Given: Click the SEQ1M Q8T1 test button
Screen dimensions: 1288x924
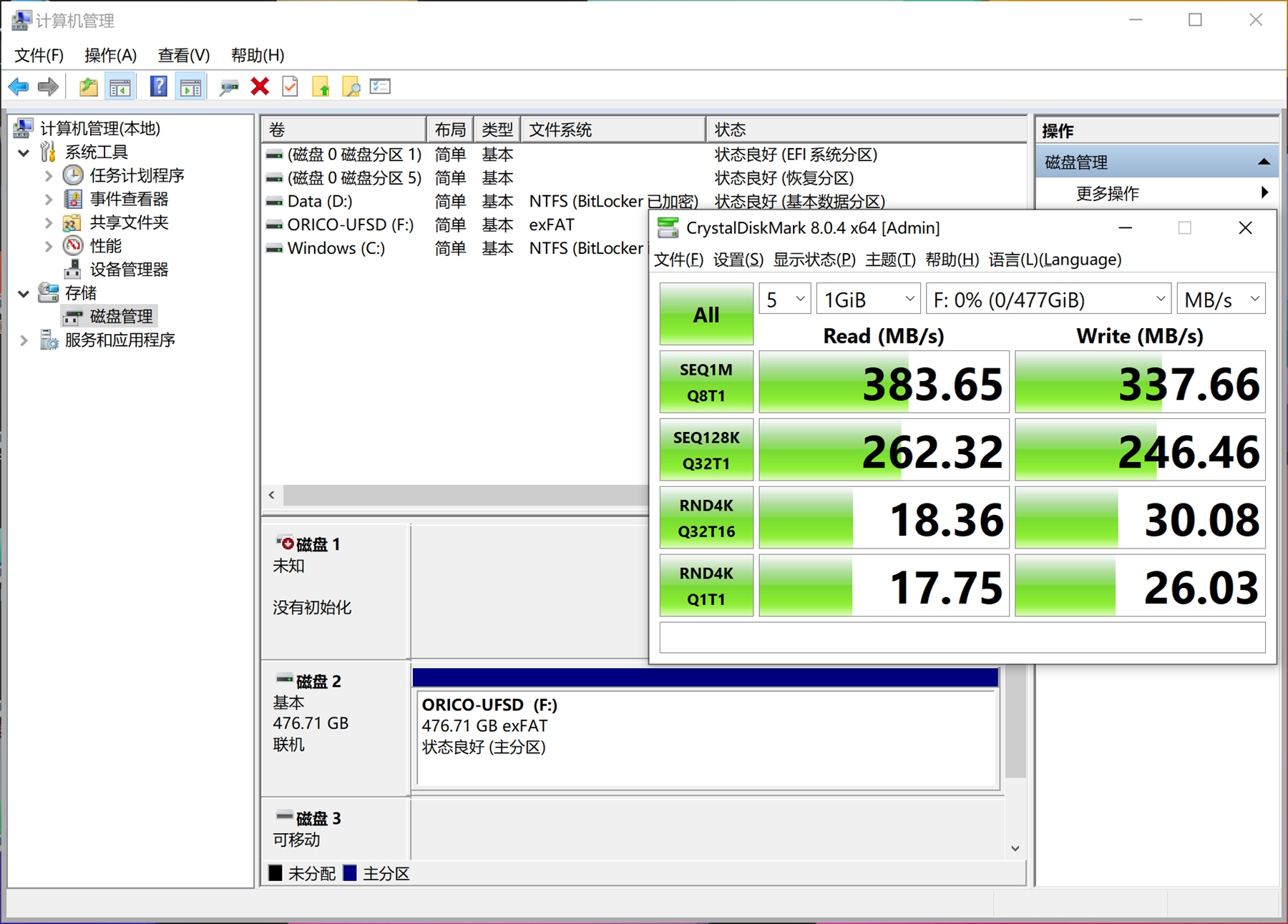Looking at the screenshot, I should click(706, 382).
